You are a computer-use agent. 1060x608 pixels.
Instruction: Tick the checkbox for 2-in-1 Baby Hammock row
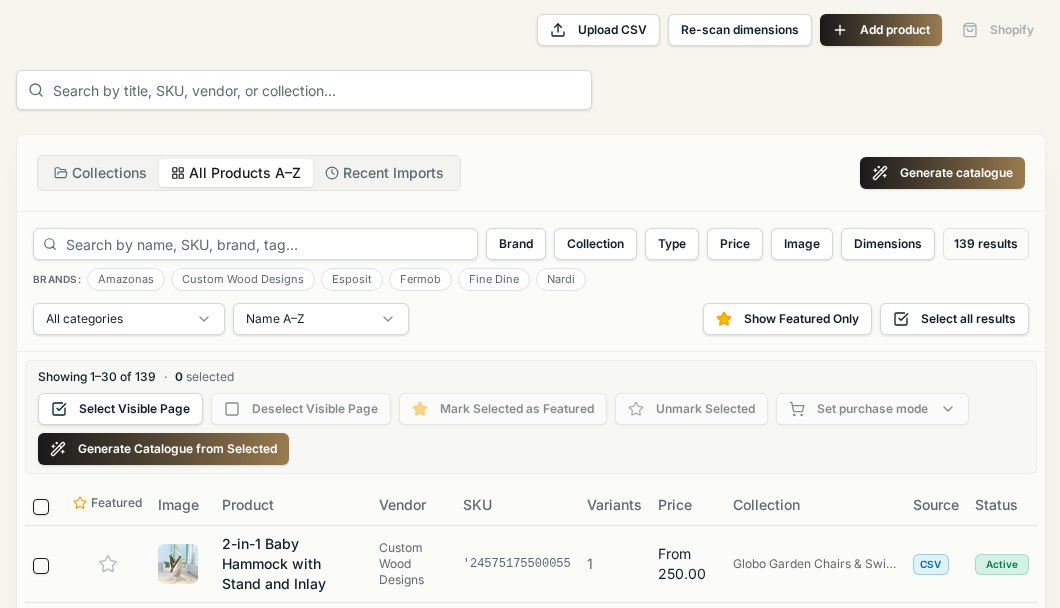pos(41,565)
